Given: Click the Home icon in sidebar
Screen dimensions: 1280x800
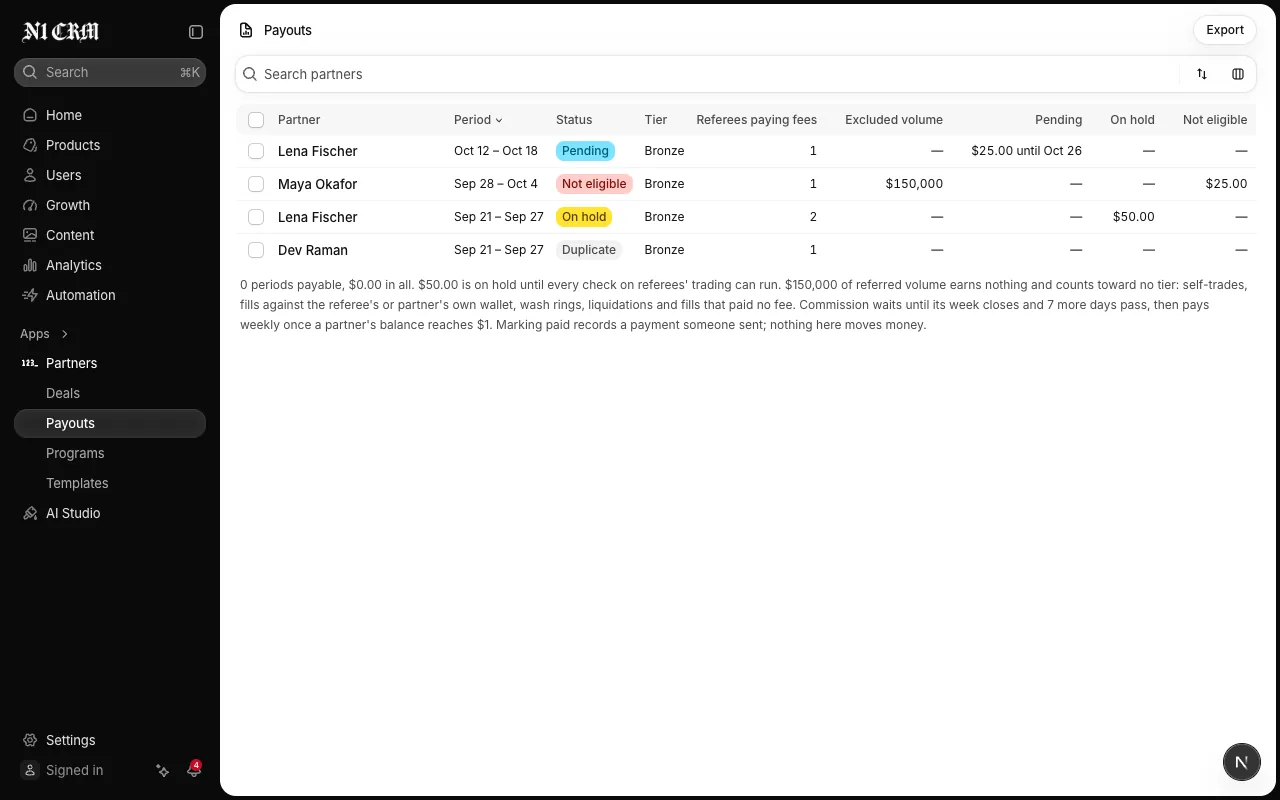Looking at the screenshot, I should coord(30,115).
